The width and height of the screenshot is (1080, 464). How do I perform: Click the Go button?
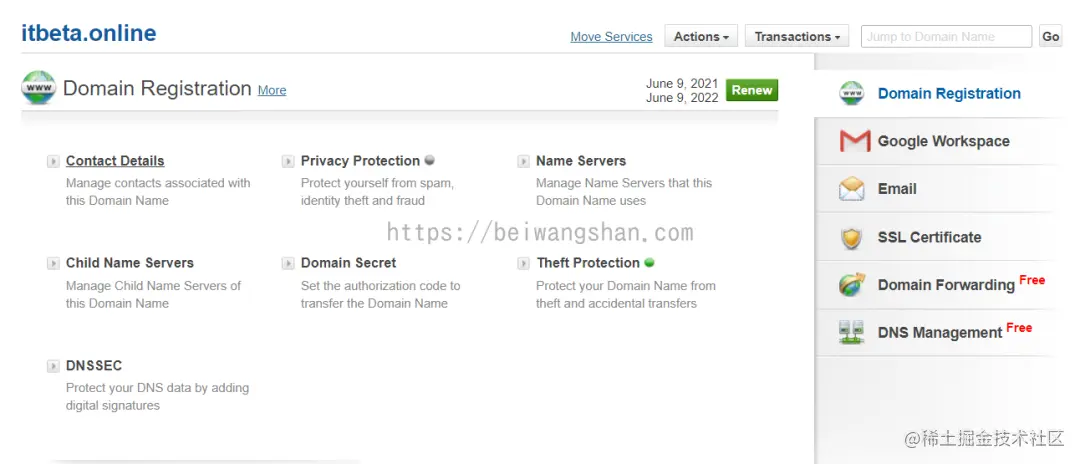pos(1050,36)
